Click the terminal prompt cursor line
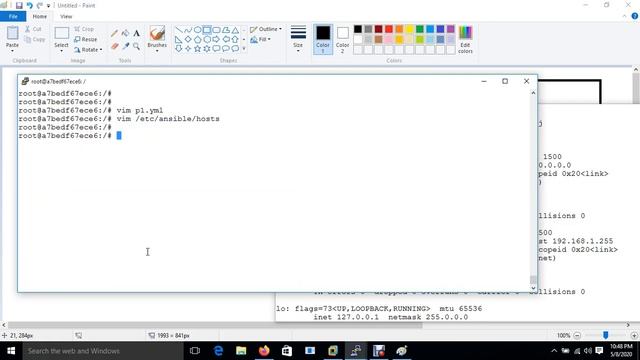Image resolution: width=640 pixels, height=360 pixels. (70, 136)
